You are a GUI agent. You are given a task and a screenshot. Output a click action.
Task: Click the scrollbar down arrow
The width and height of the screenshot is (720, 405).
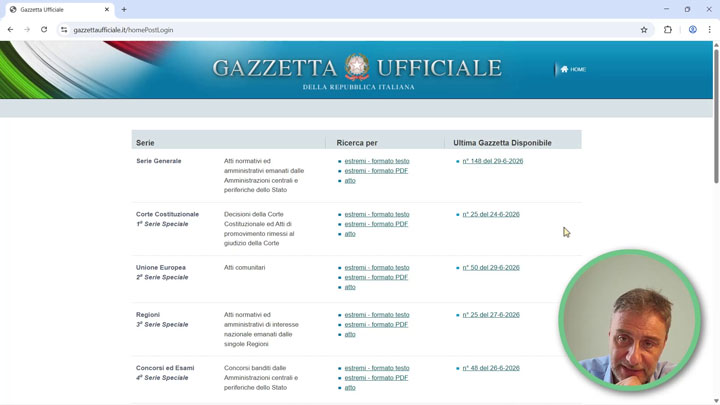(x=716, y=401)
